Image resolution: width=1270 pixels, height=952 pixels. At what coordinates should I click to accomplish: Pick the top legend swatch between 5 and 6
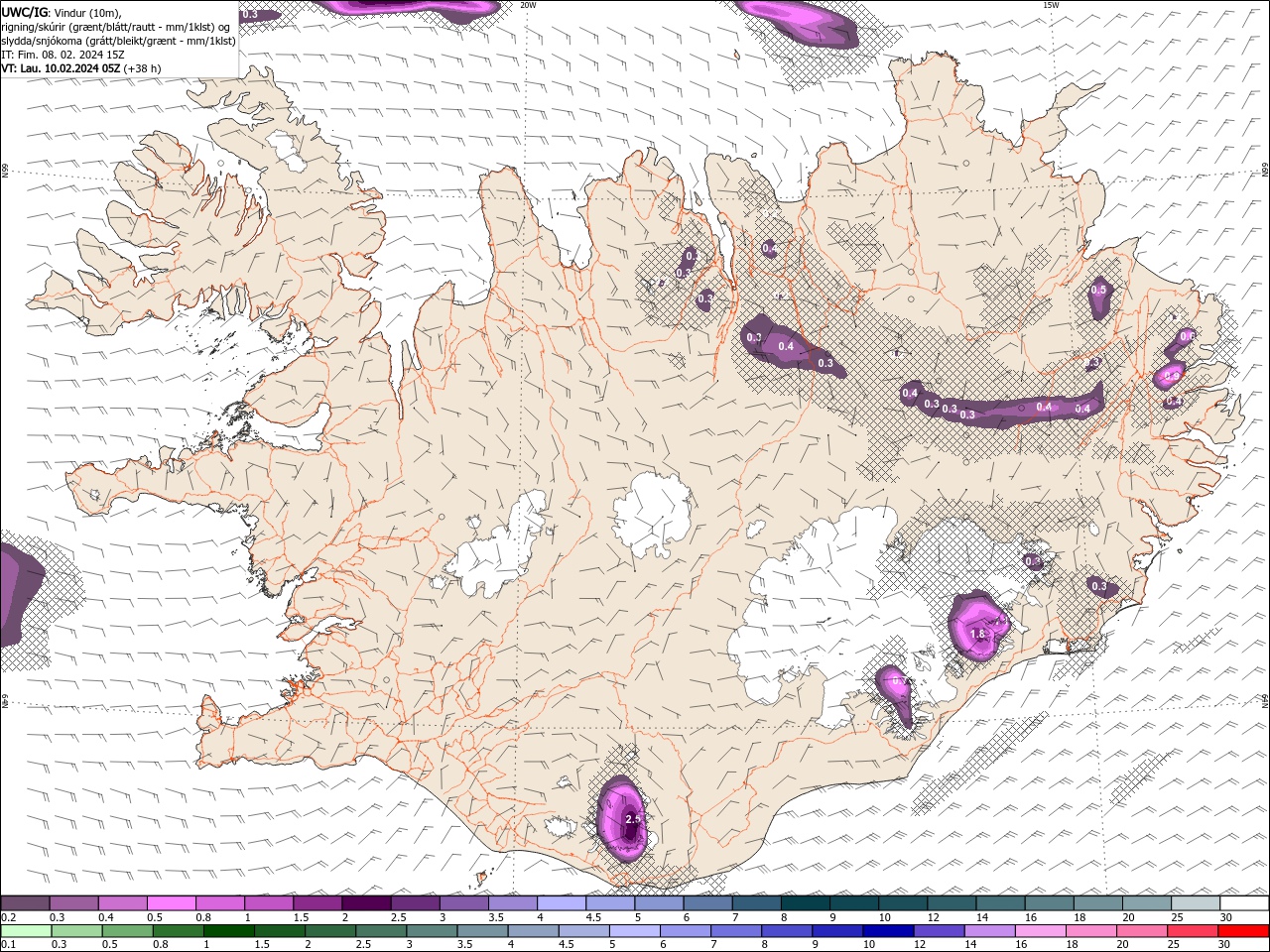tap(659, 903)
